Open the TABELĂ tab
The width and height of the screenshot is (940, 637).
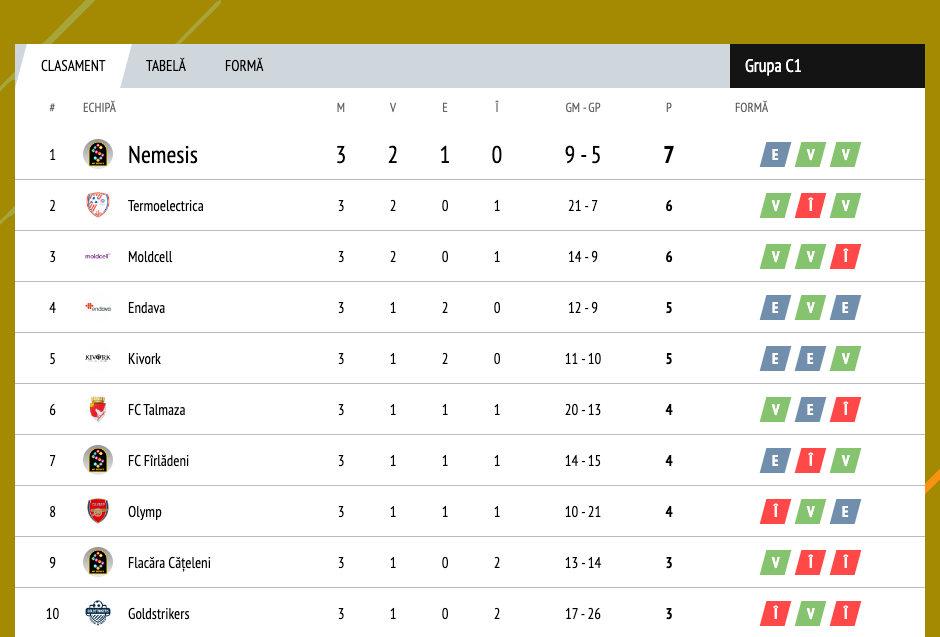tap(166, 66)
